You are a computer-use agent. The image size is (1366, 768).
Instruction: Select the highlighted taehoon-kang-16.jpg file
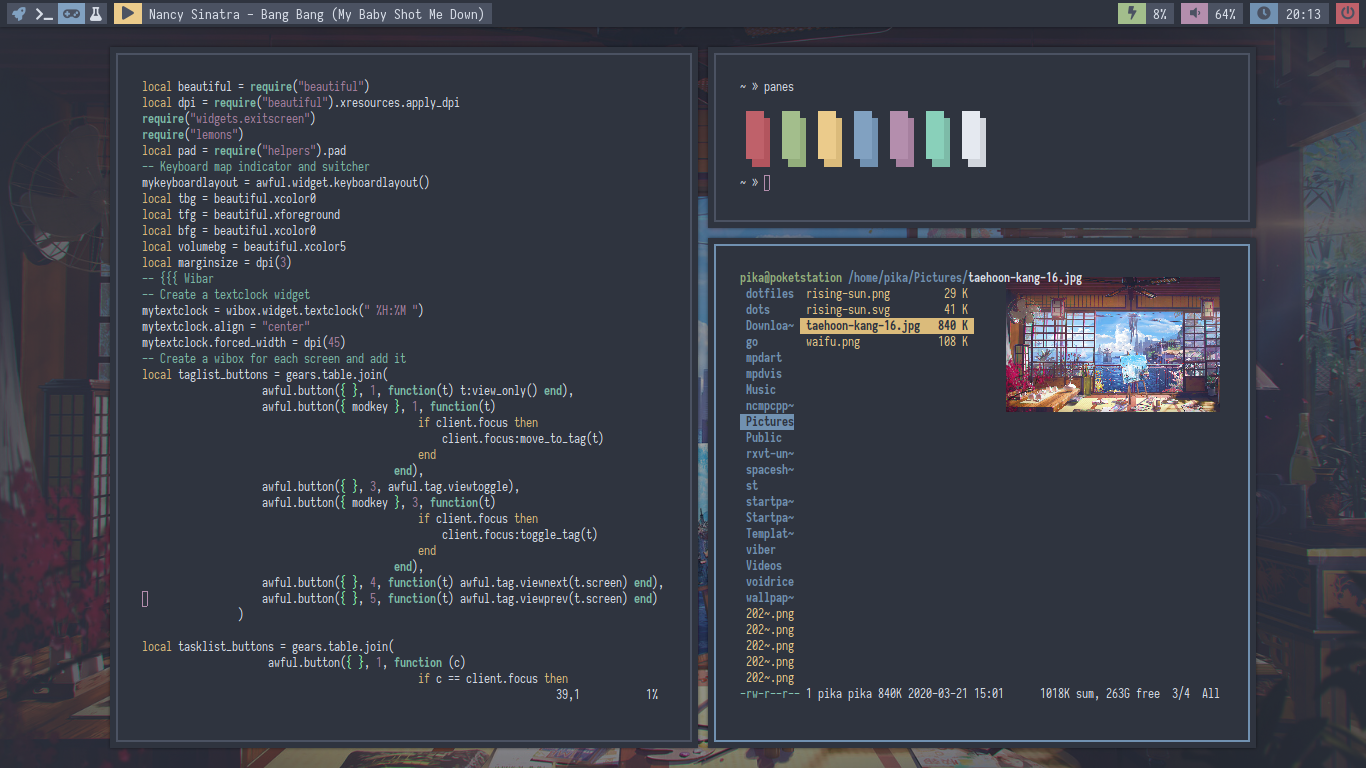point(887,326)
